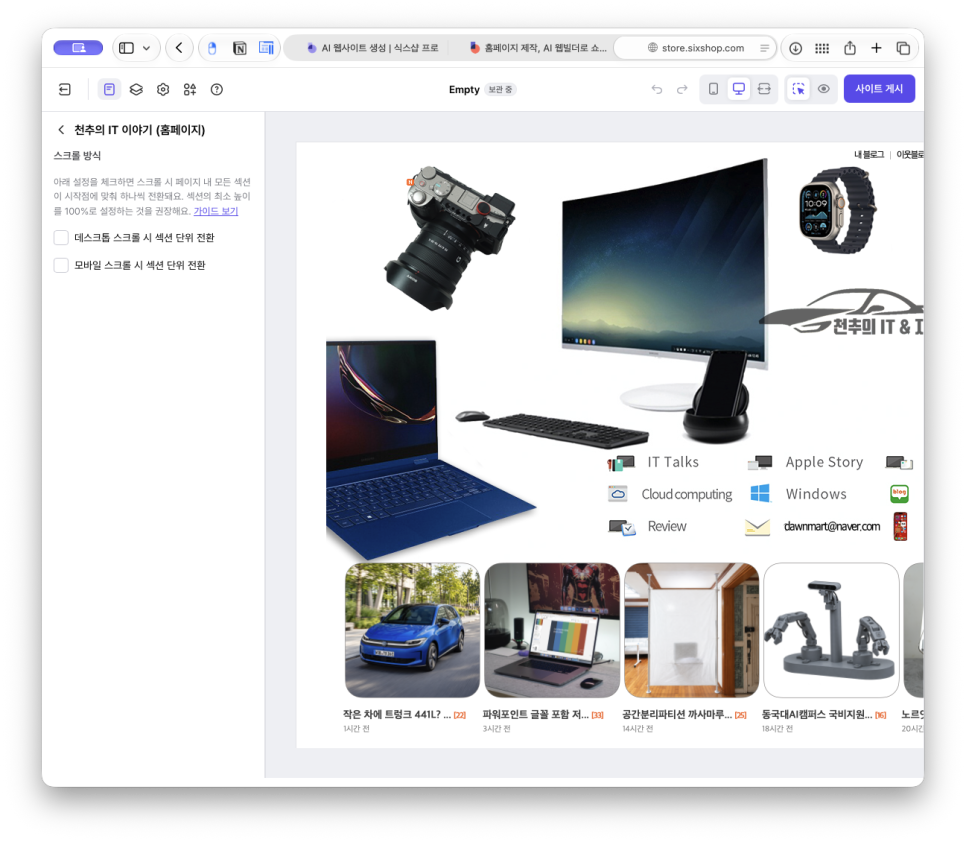
Task: Go back in browser history
Action: [179, 48]
